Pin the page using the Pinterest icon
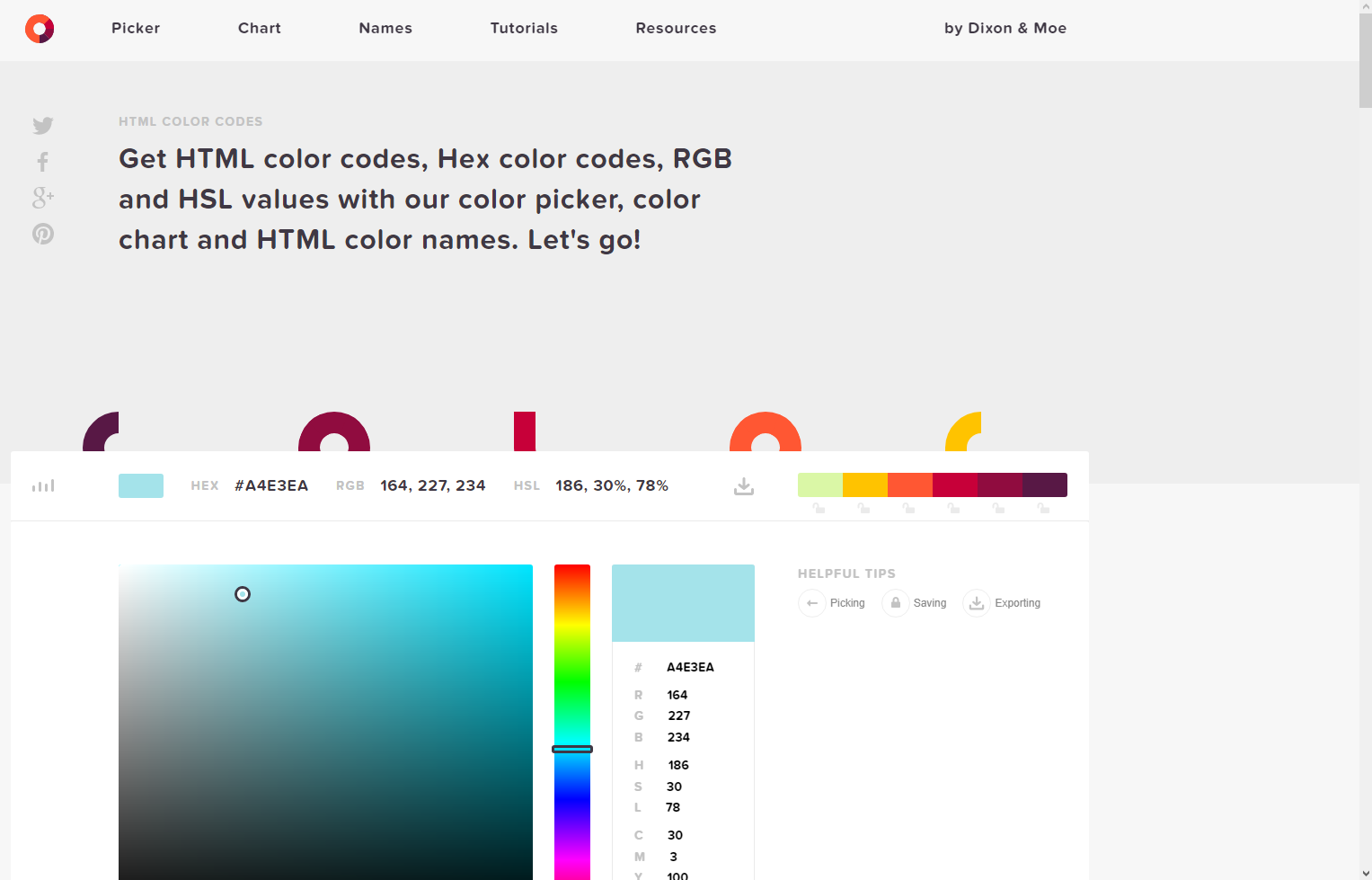1372x880 pixels. [42, 234]
